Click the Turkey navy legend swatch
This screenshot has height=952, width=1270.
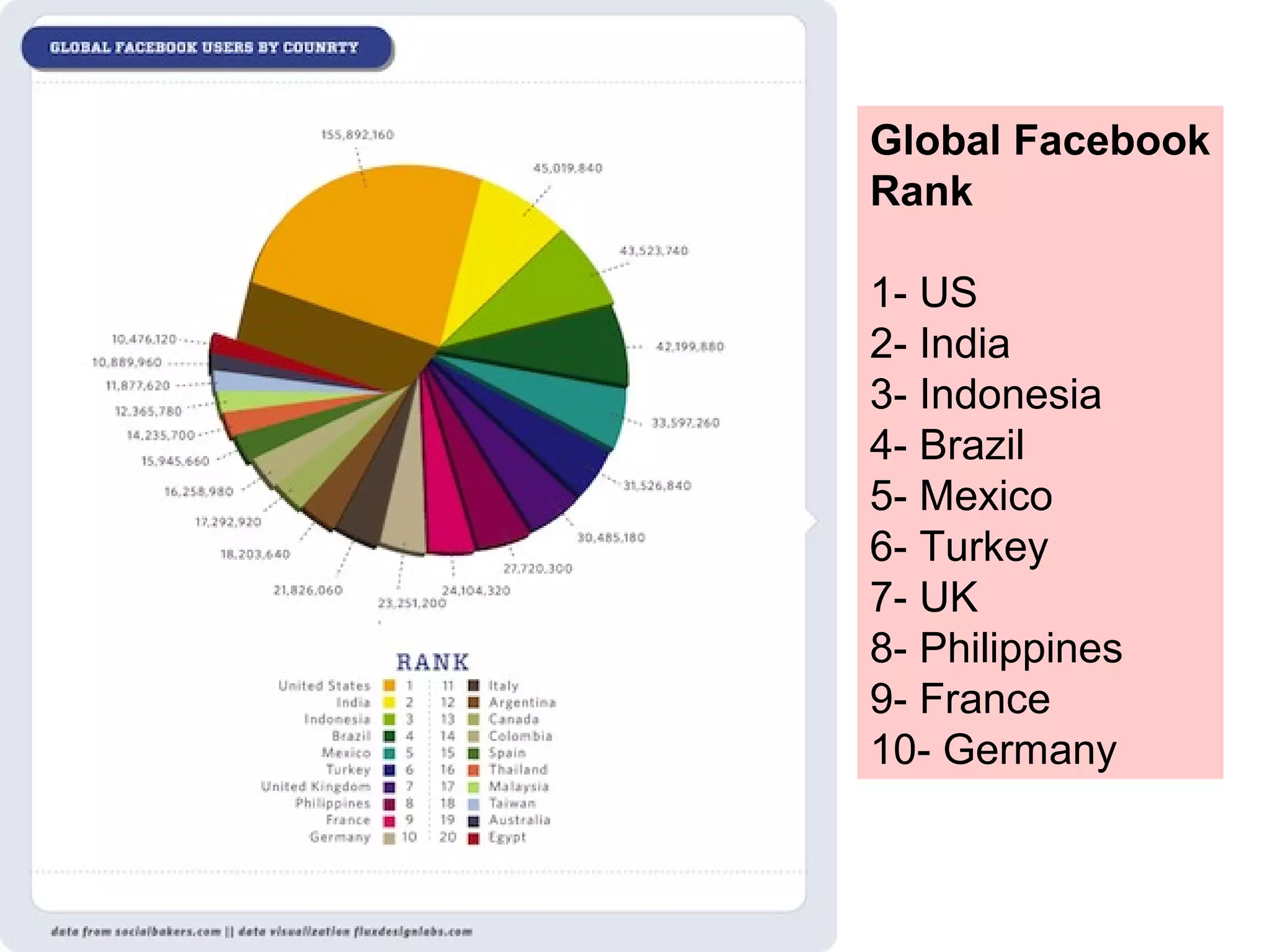coord(389,770)
